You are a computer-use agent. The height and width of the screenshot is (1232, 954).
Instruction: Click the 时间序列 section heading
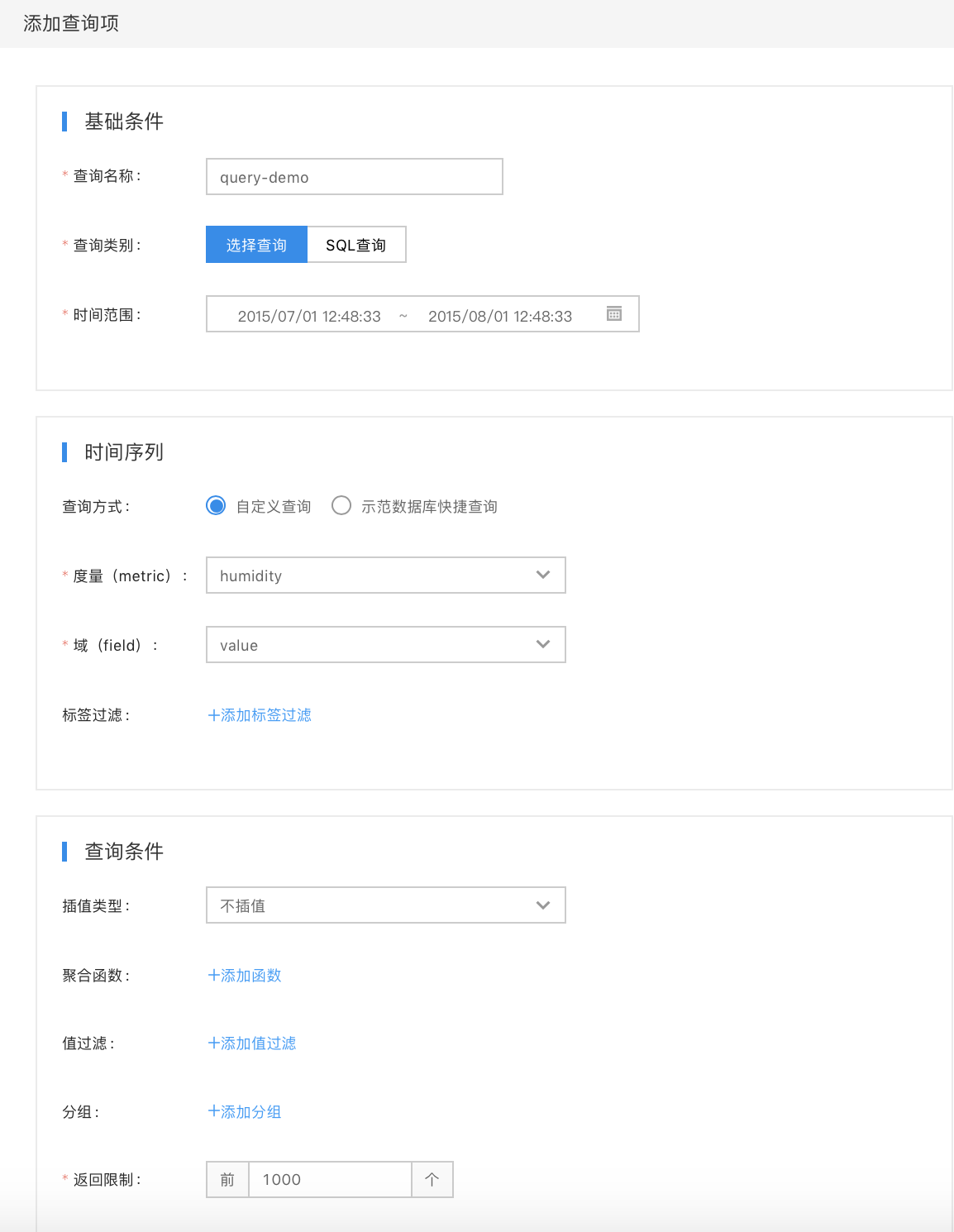click(124, 452)
